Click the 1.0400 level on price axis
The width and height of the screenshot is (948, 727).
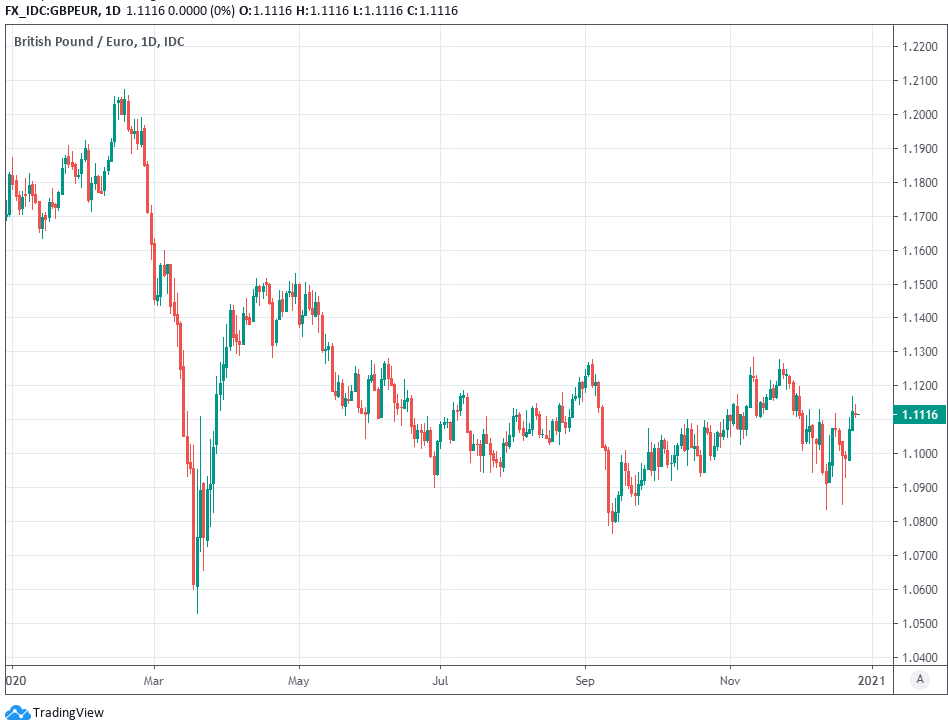(918, 658)
